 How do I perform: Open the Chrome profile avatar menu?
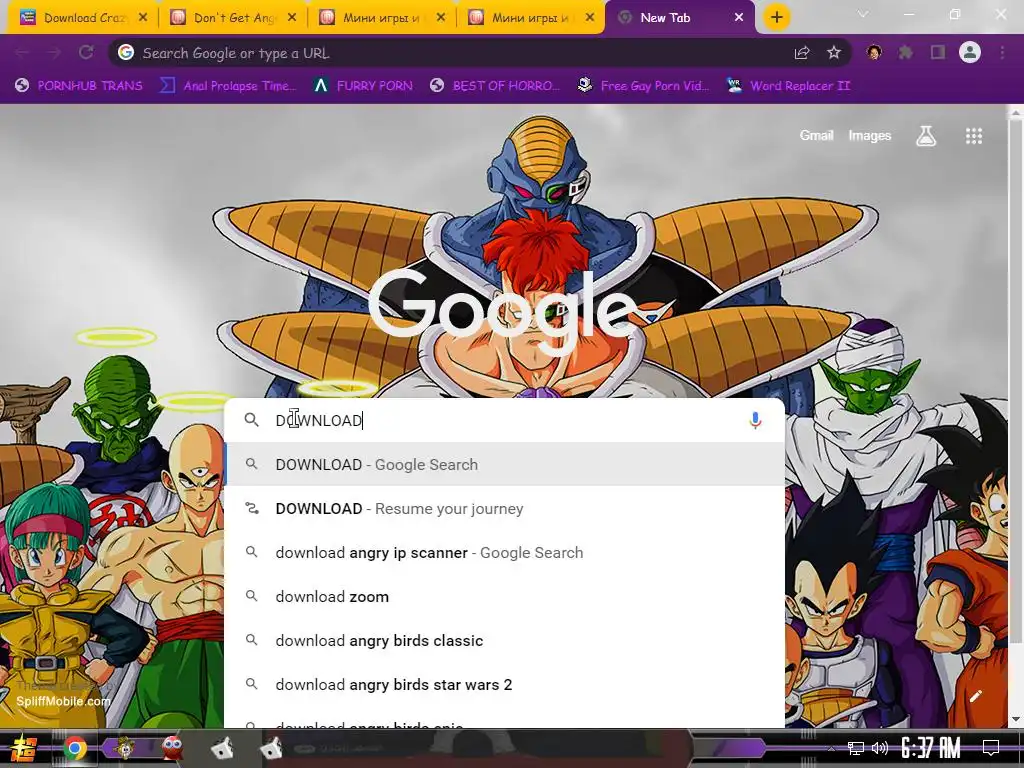coord(970,52)
